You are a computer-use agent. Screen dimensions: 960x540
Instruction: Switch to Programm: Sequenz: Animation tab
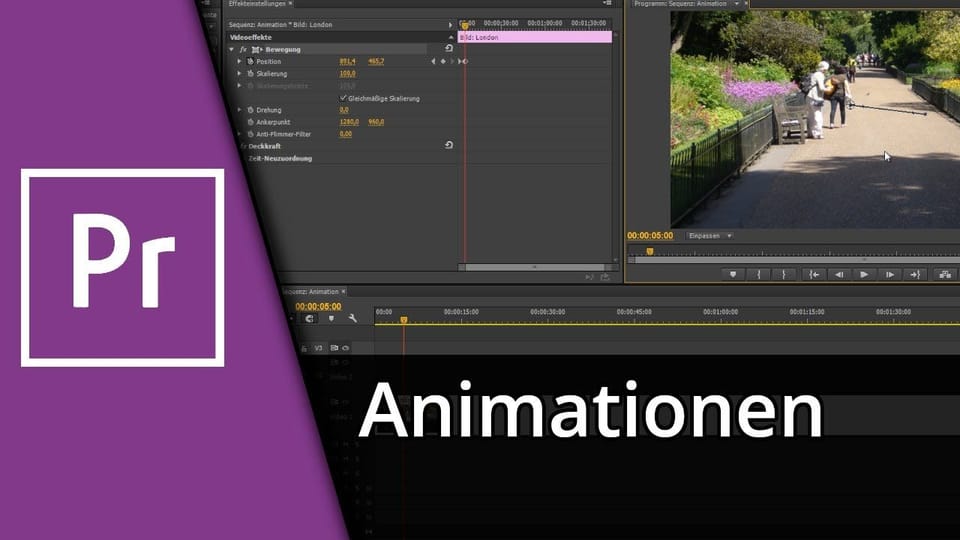(680, 4)
